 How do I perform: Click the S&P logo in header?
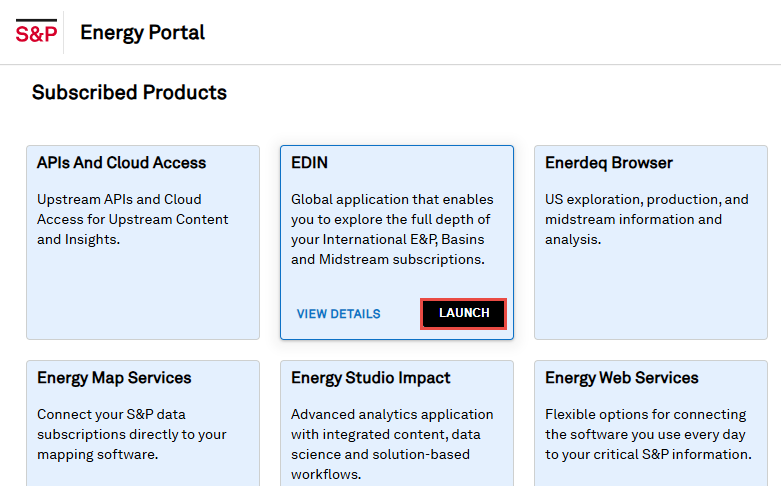click(x=36, y=32)
